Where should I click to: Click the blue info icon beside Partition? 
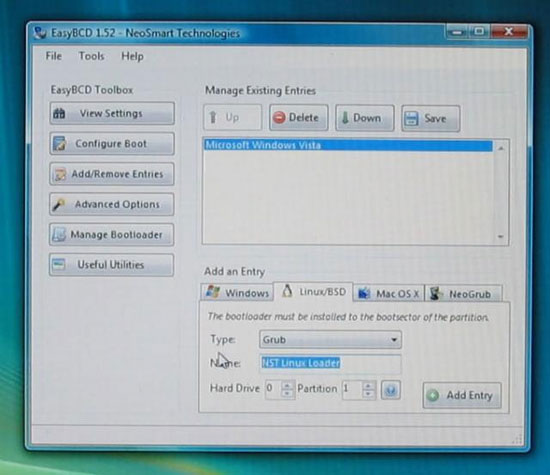(390, 390)
